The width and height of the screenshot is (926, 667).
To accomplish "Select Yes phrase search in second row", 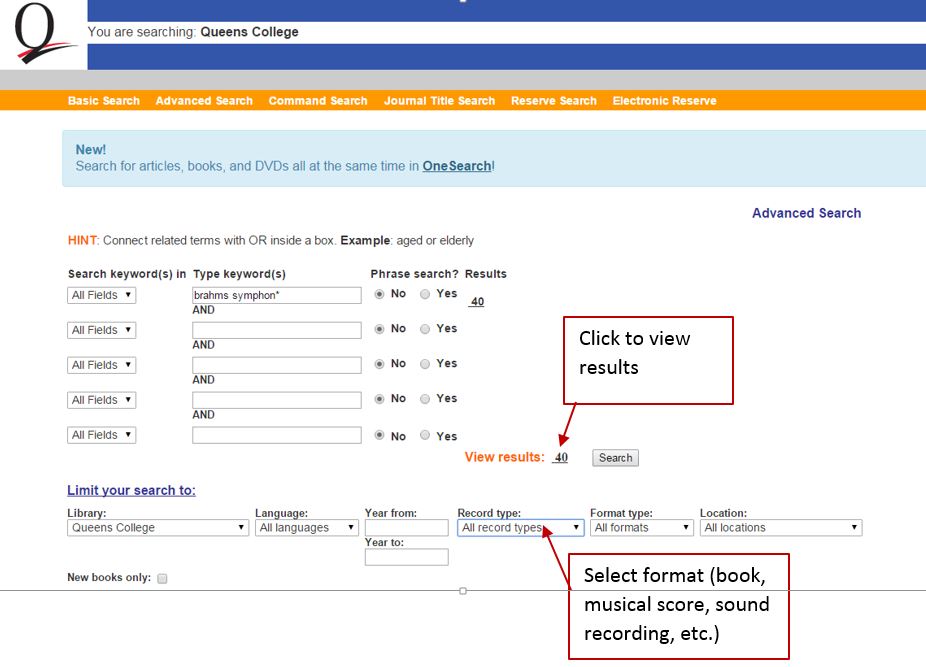I will click(x=425, y=329).
